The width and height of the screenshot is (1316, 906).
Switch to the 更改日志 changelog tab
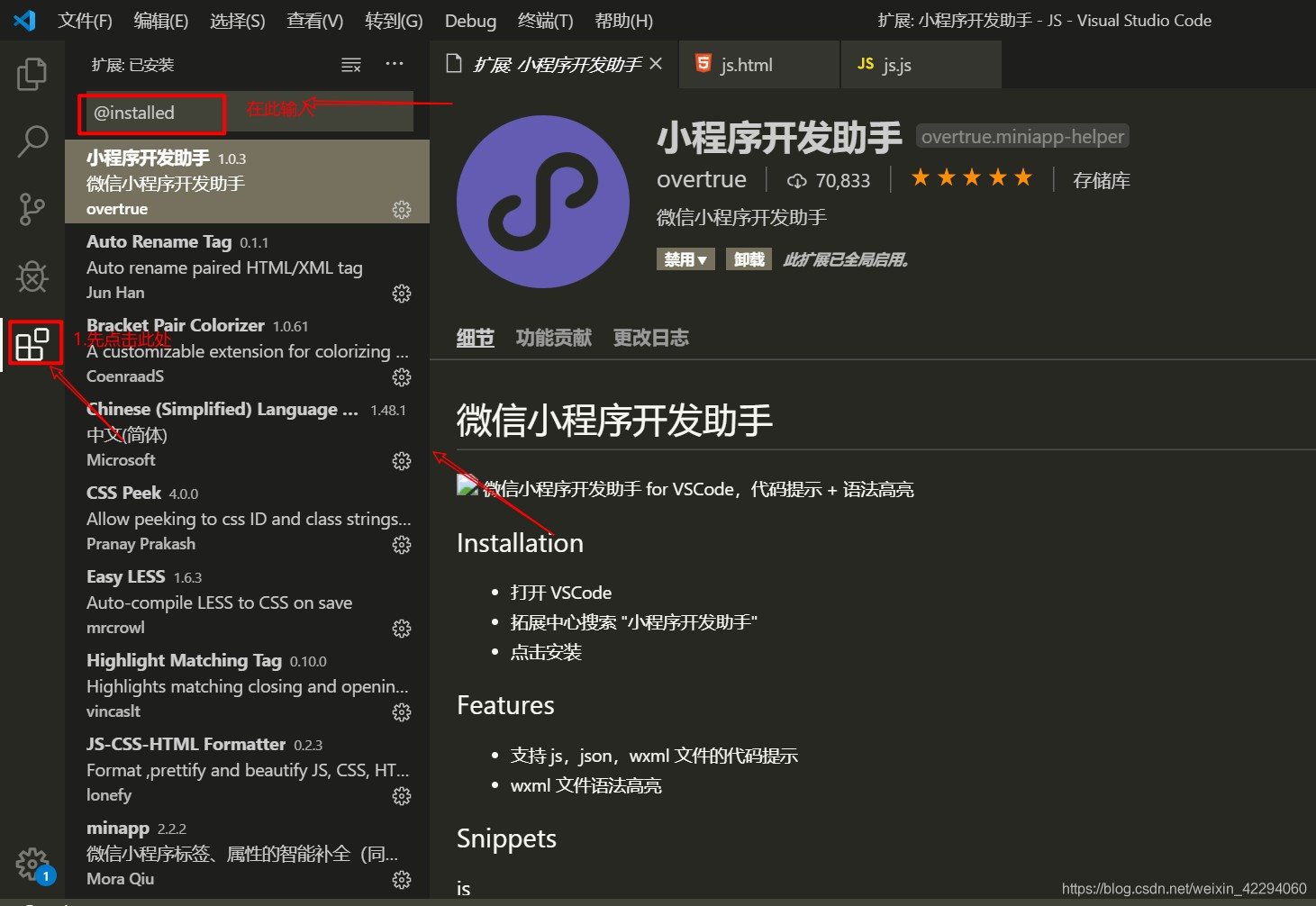(x=651, y=338)
